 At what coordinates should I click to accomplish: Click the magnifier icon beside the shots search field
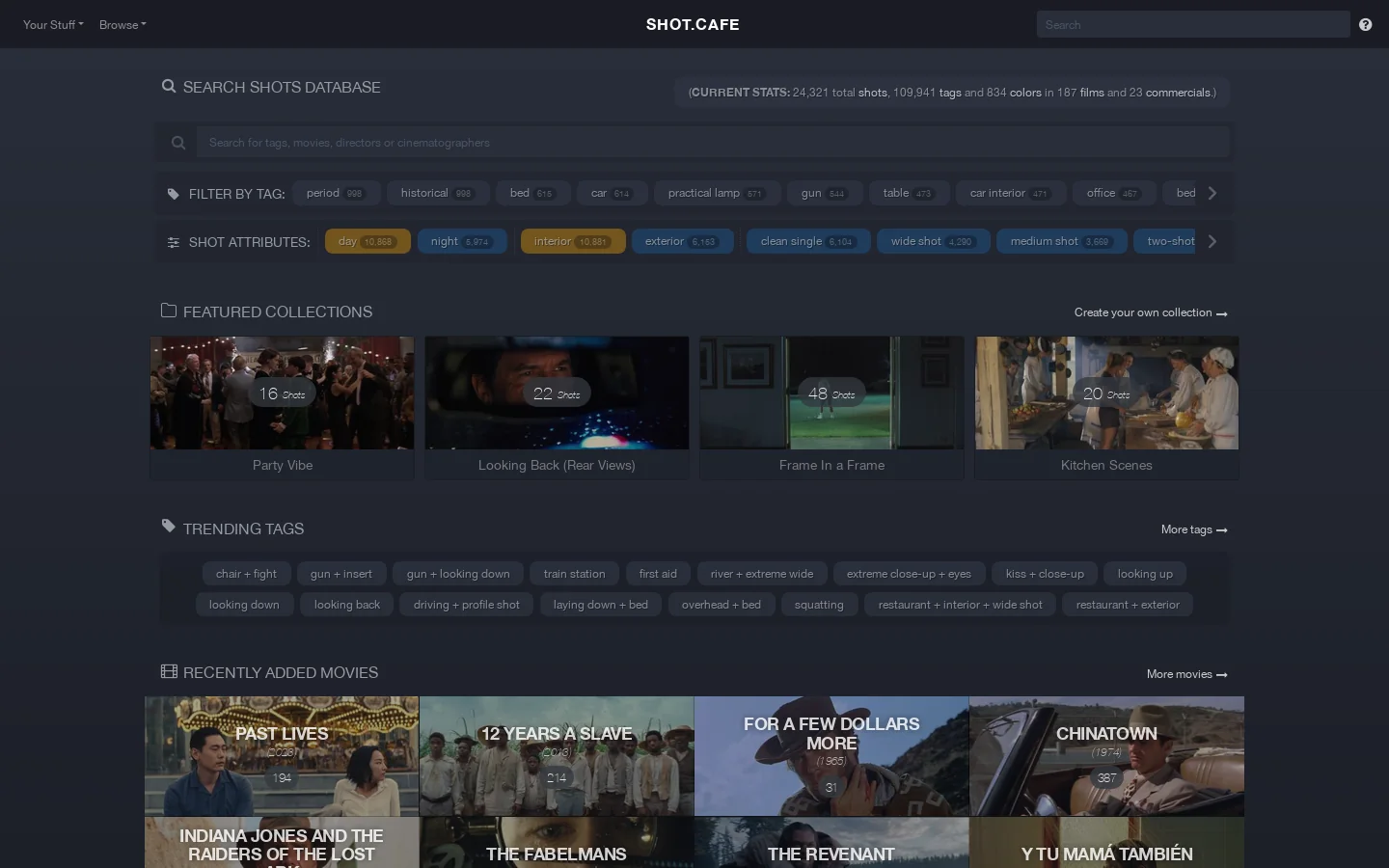click(x=178, y=143)
